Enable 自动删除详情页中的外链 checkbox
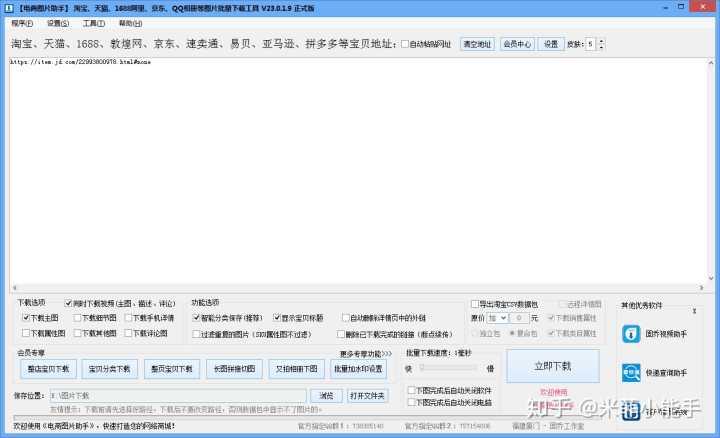This screenshot has height=438, width=720. click(x=346, y=318)
